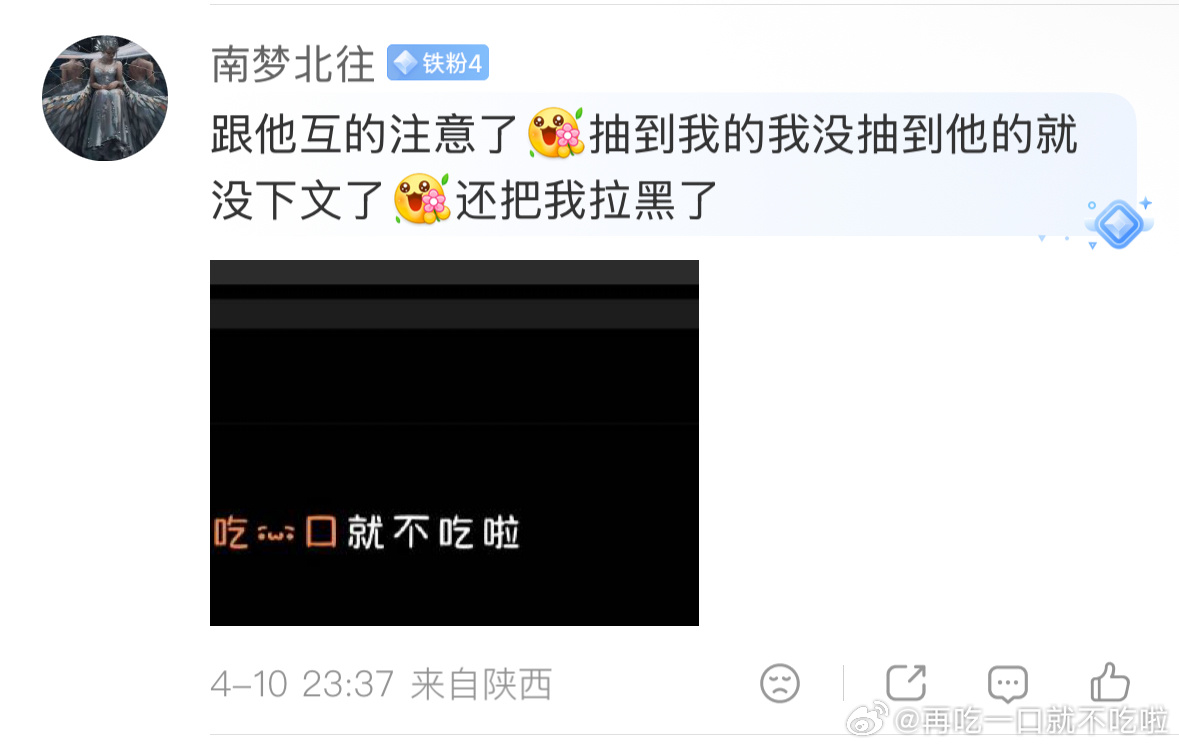1179x748 pixels.
Task: Click the 4-10 23:37 timestamp
Action: (x=302, y=684)
